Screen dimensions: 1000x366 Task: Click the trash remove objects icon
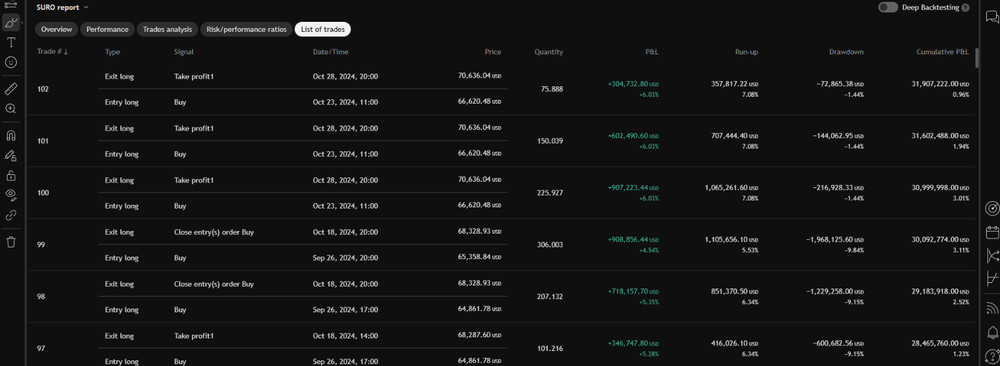(10, 242)
